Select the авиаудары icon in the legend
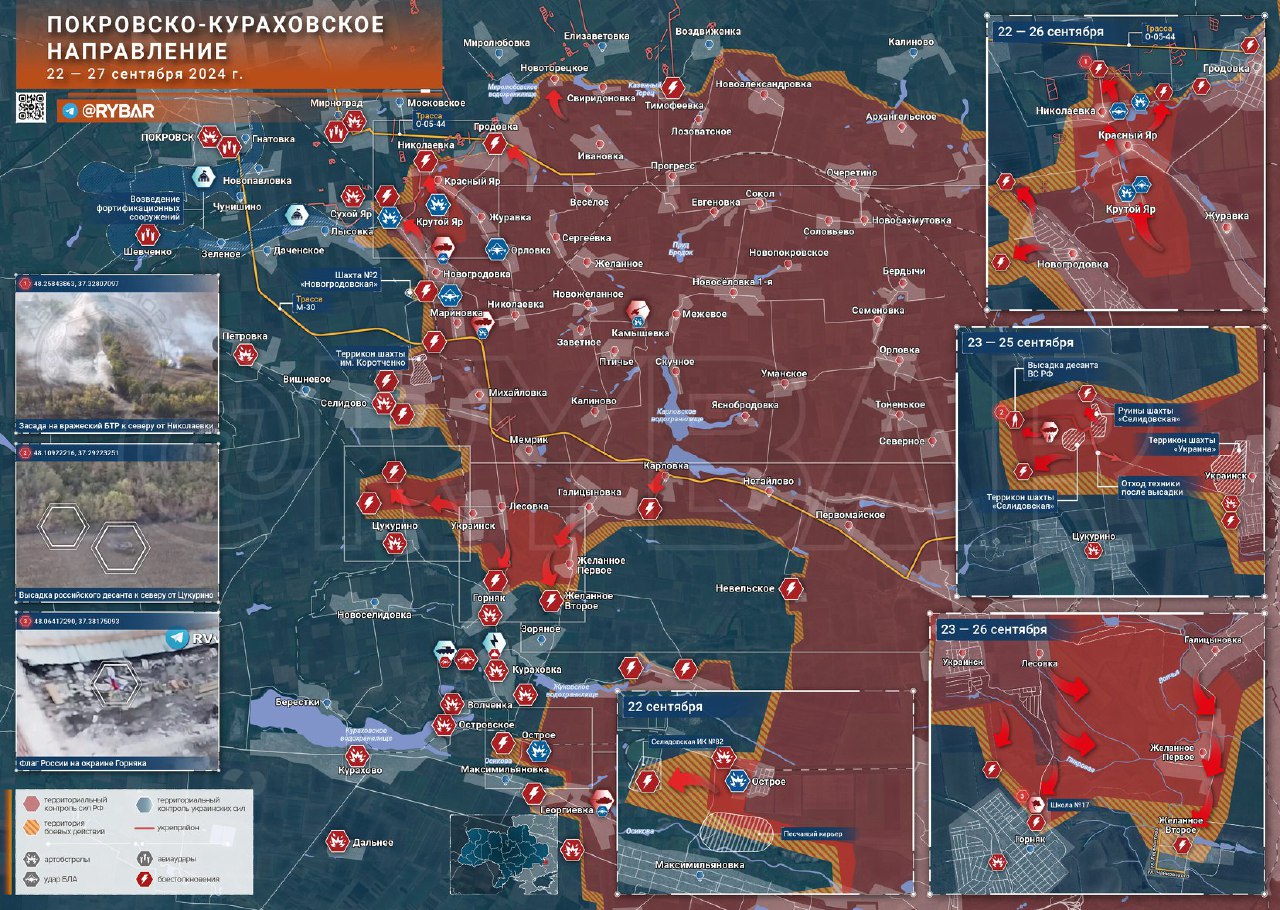This screenshot has width=1280, height=910. pos(145,858)
